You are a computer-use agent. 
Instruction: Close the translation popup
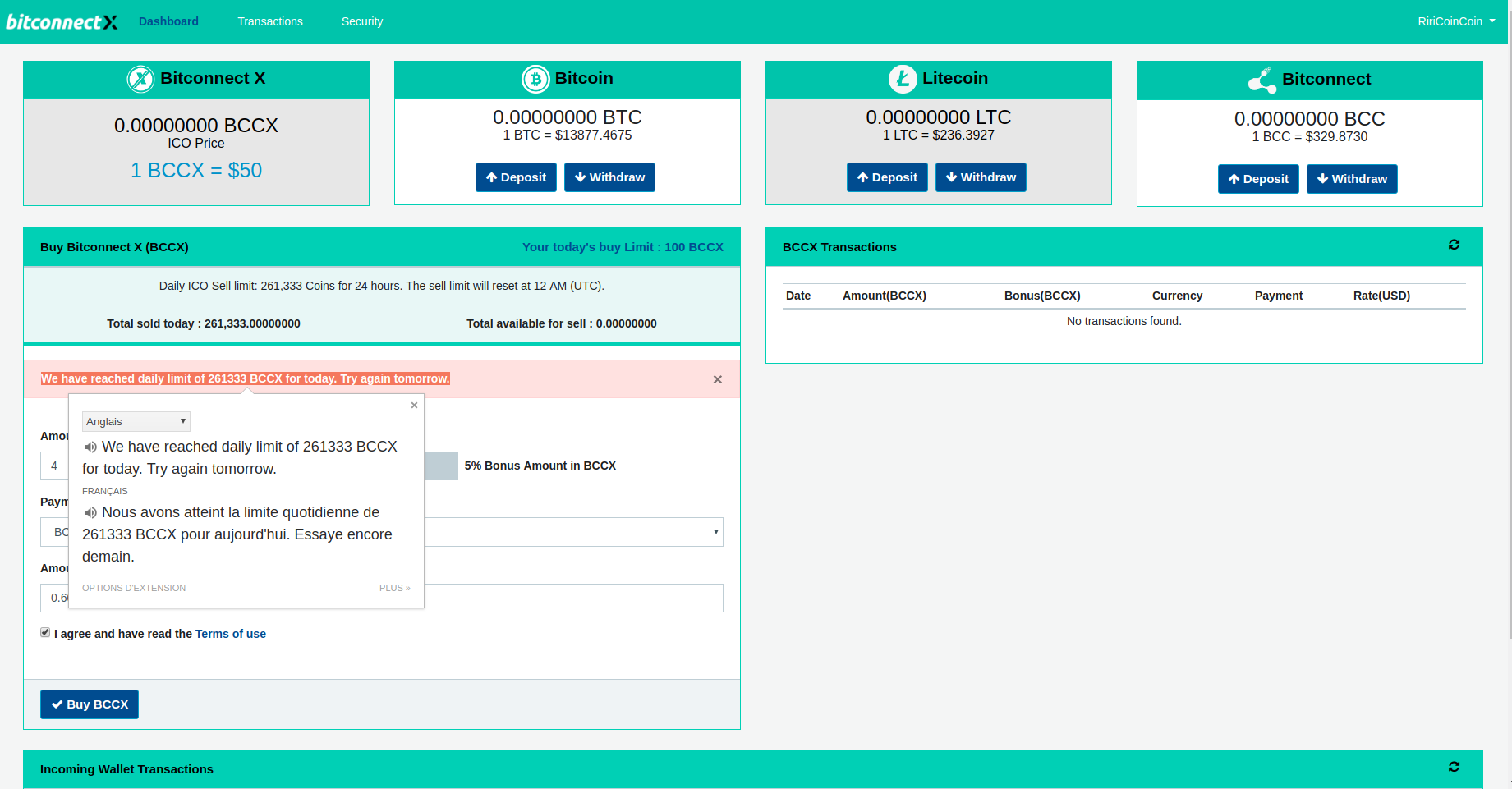[414, 405]
